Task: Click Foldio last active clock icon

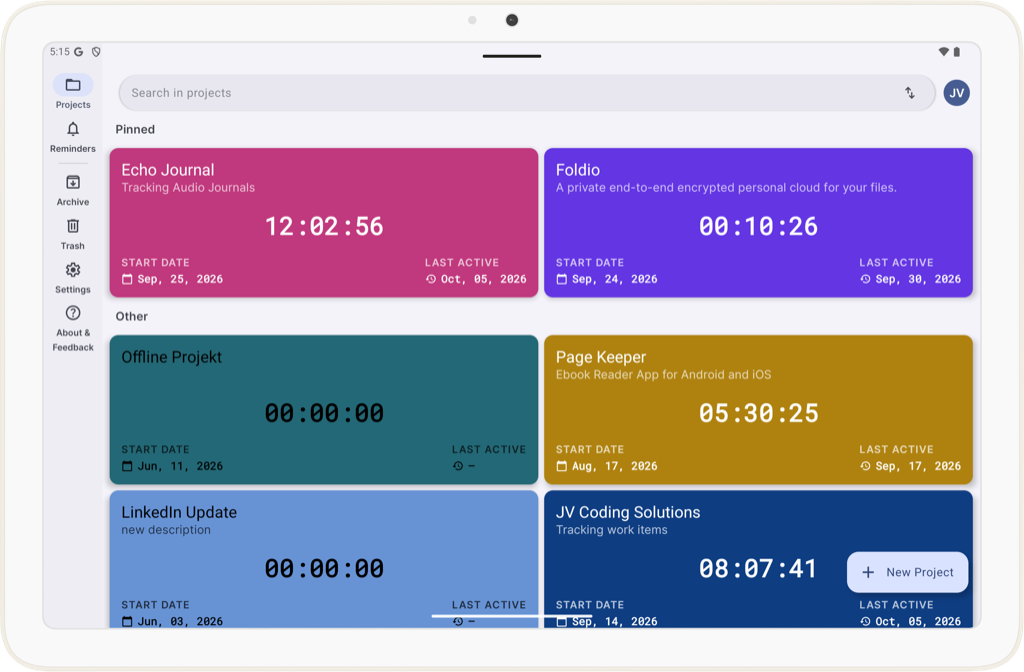Action: pyautogui.click(x=865, y=279)
